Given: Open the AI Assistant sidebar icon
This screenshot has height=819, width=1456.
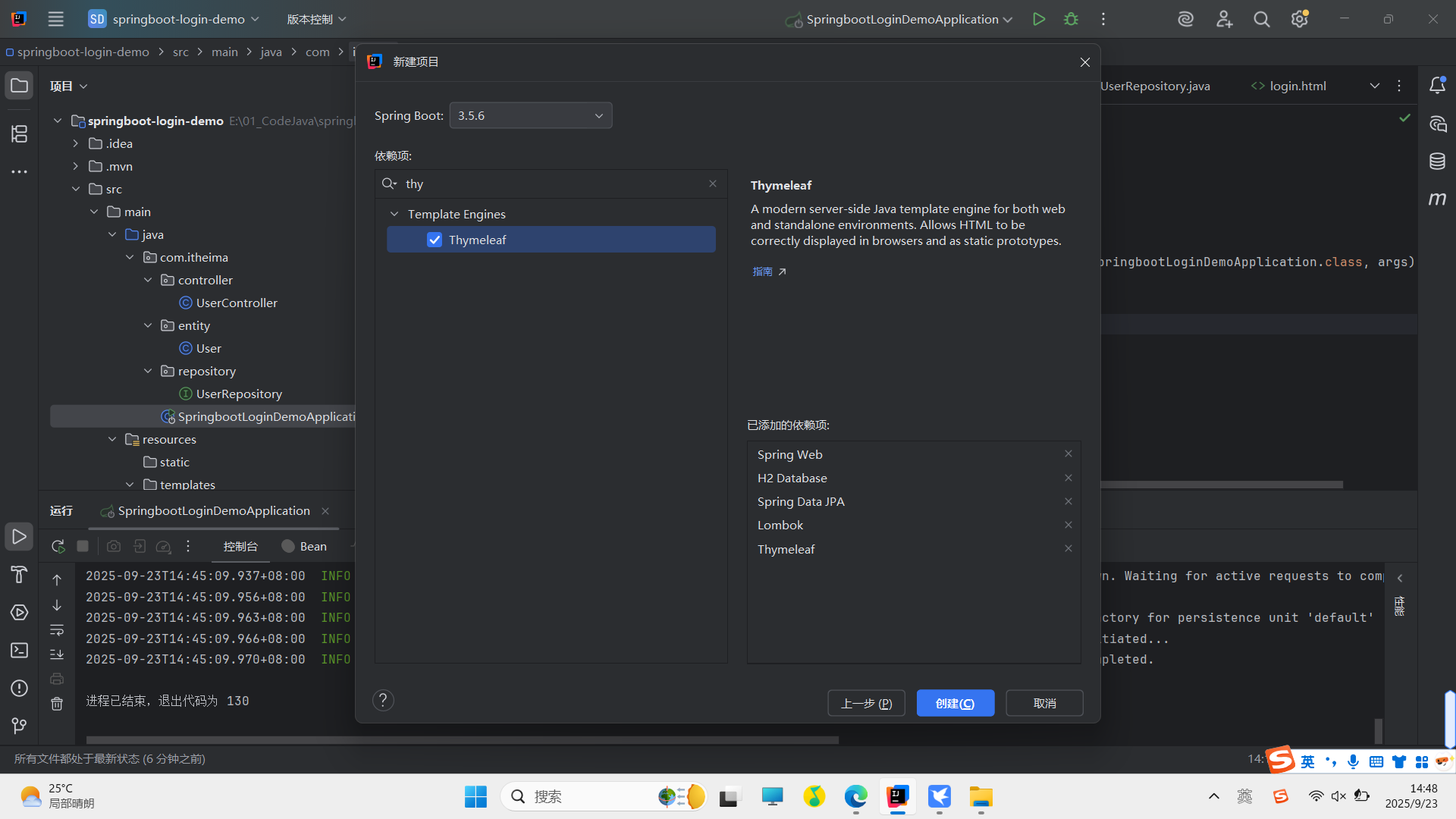Looking at the screenshot, I should coord(1438,124).
